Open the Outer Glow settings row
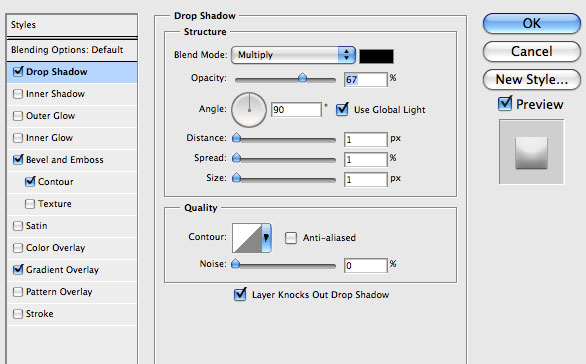Screen dimensions: 586x364 coord(72,116)
